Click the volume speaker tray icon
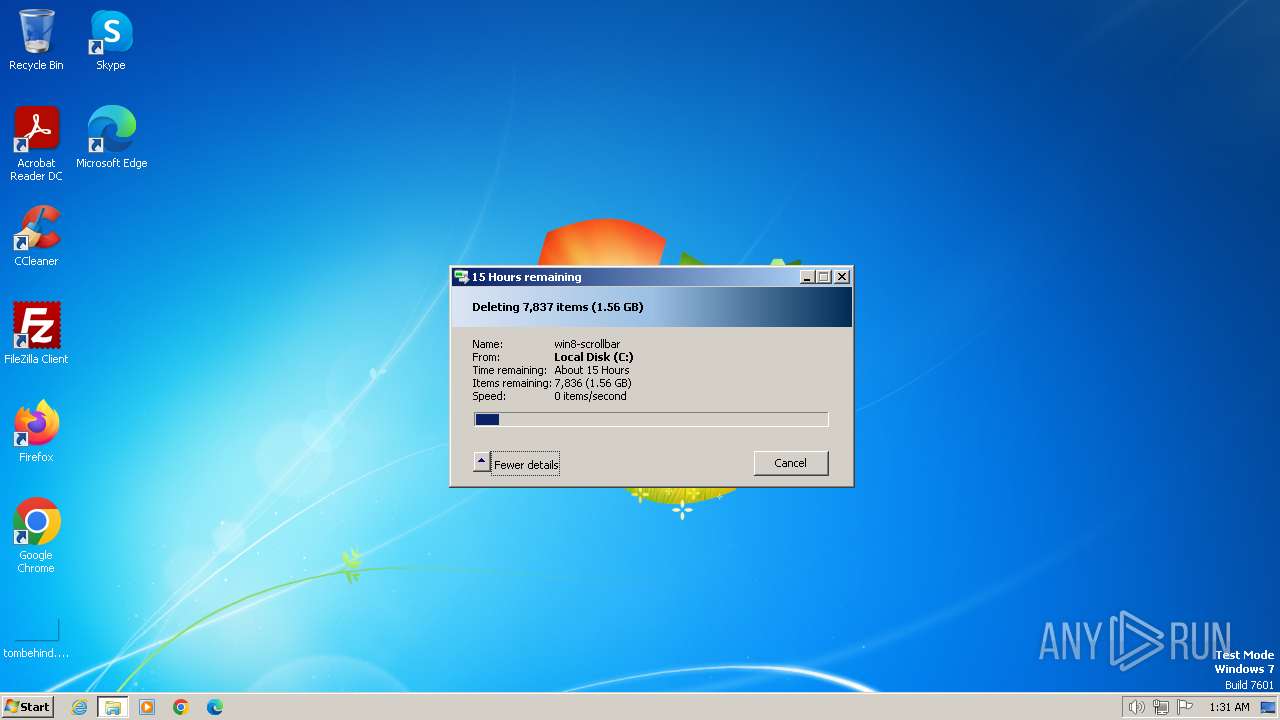Image resolution: width=1280 pixels, height=720 pixels. (1136, 707)
